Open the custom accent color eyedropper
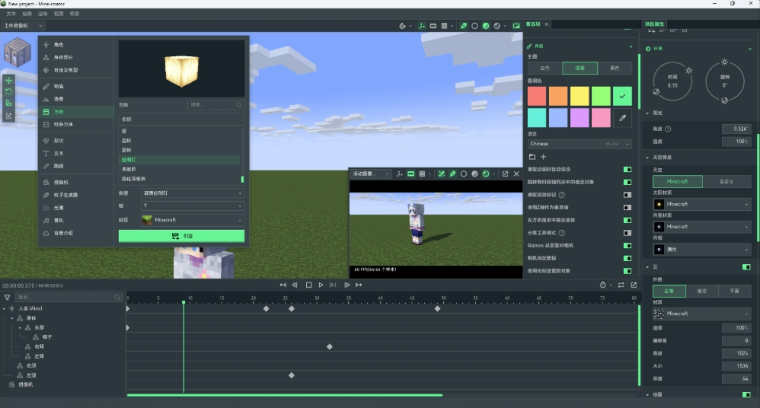The width and height of the screenshot is (760, 408). (622, 118)
